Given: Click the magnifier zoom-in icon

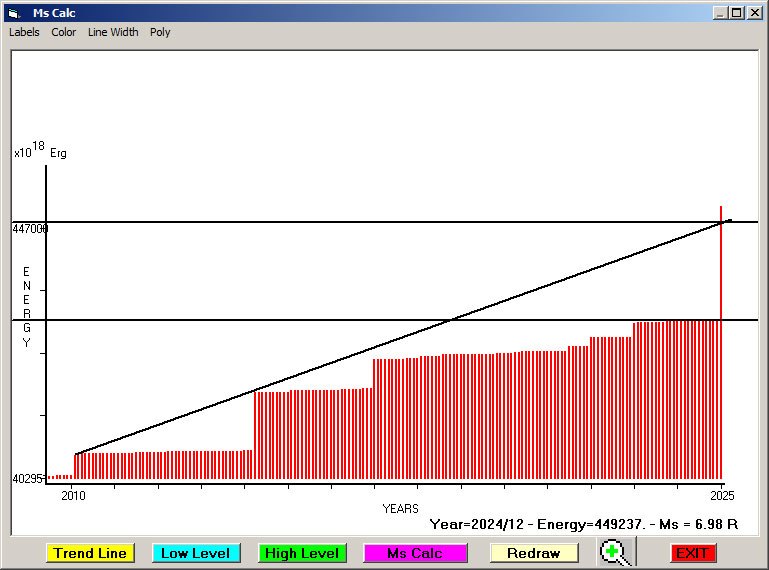Looking at the screenshot, I should pyautogui.click(x=615, y=552).
